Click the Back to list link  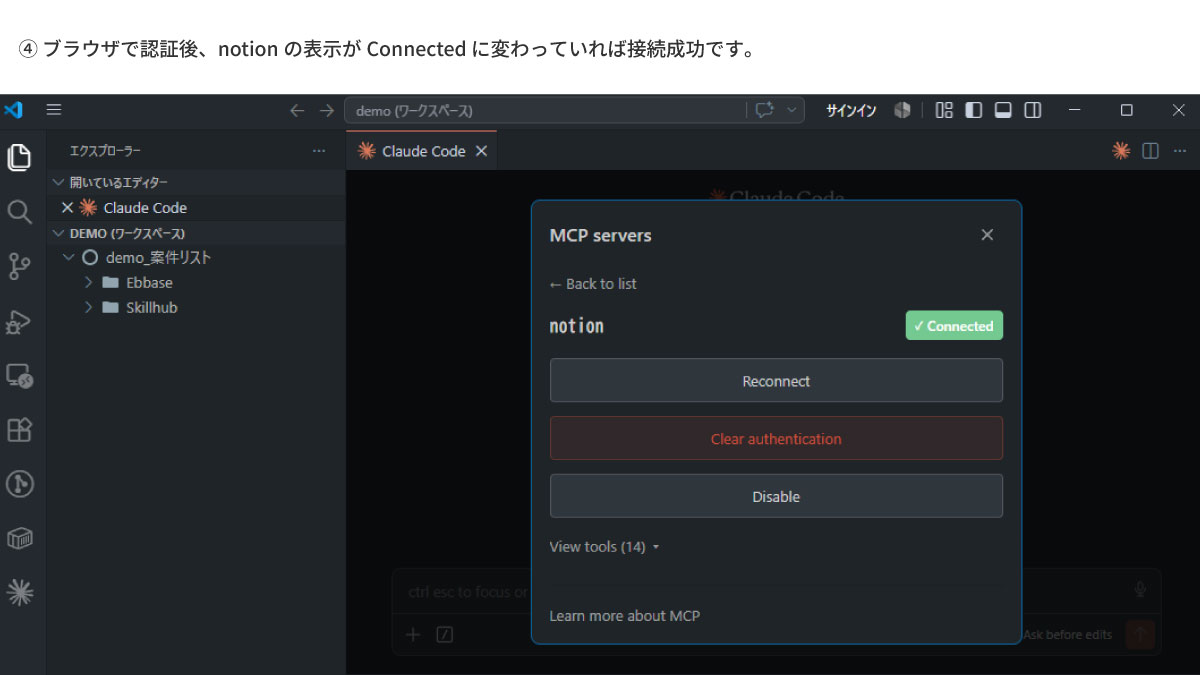[593, 284]
